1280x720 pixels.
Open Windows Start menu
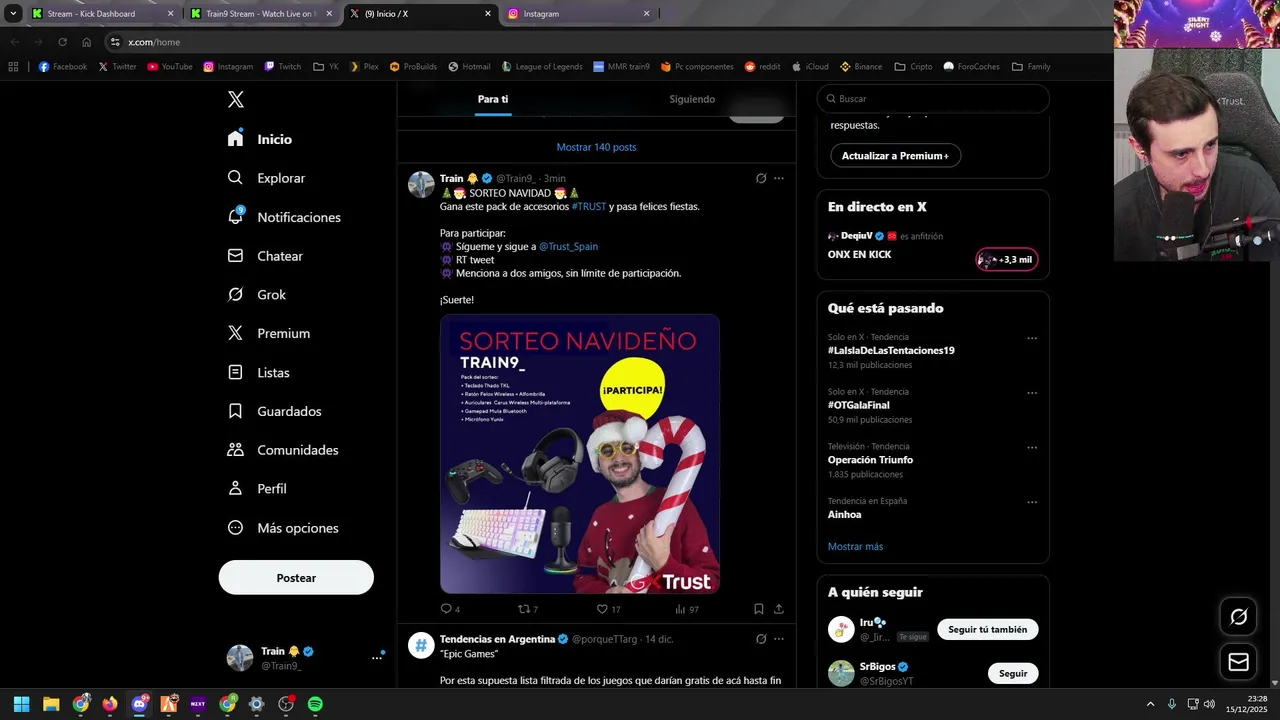pos(21,704)
